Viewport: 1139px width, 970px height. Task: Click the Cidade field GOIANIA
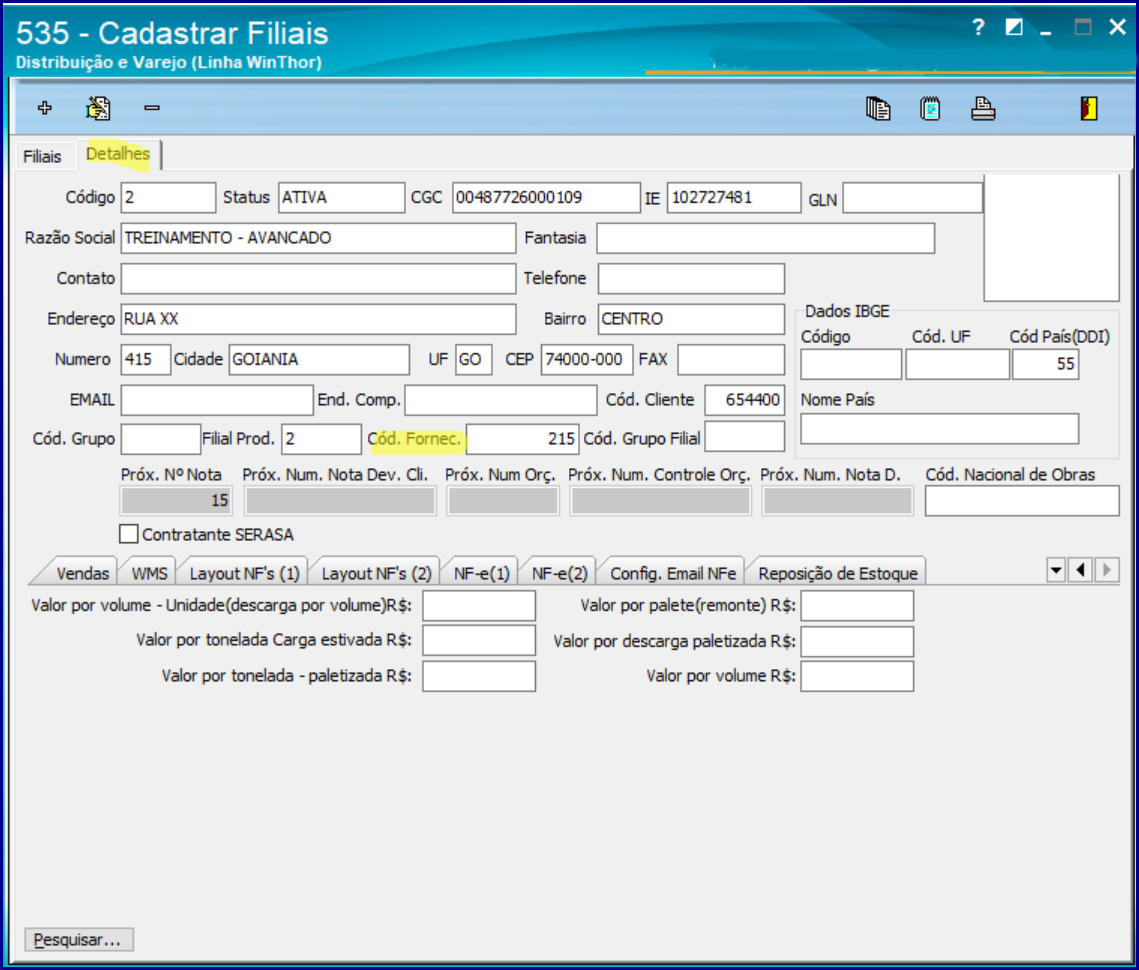point(319,360)
